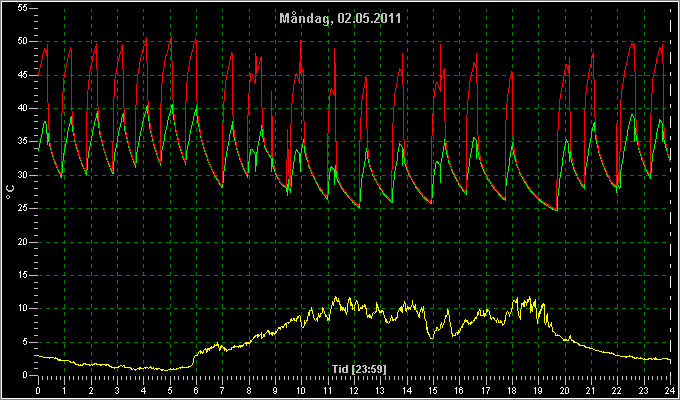This screenshot has width=680, height=400.
Task: Click hour 3 on the time axis
Action: coord(117,390)
